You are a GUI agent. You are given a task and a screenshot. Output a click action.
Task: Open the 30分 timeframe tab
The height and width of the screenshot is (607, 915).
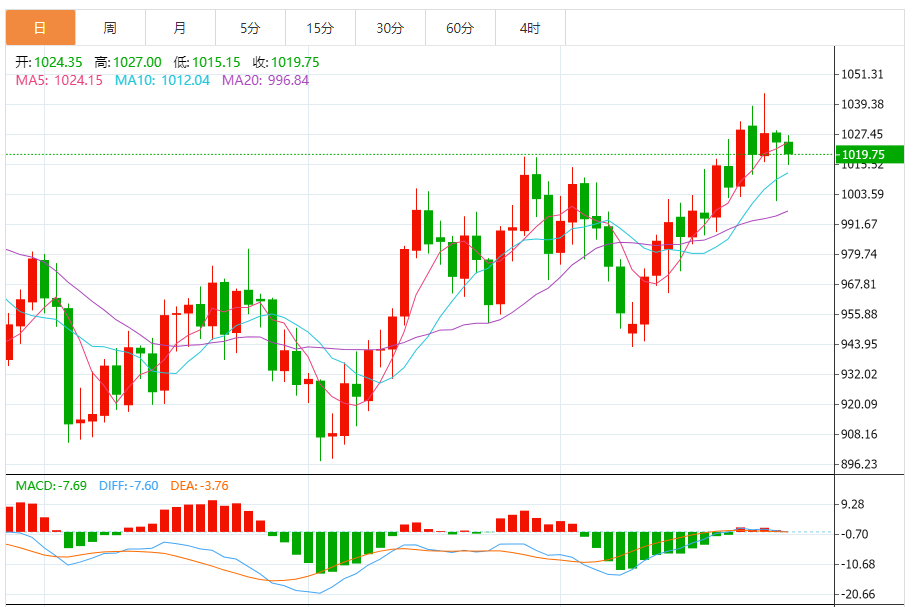[390, 27]
